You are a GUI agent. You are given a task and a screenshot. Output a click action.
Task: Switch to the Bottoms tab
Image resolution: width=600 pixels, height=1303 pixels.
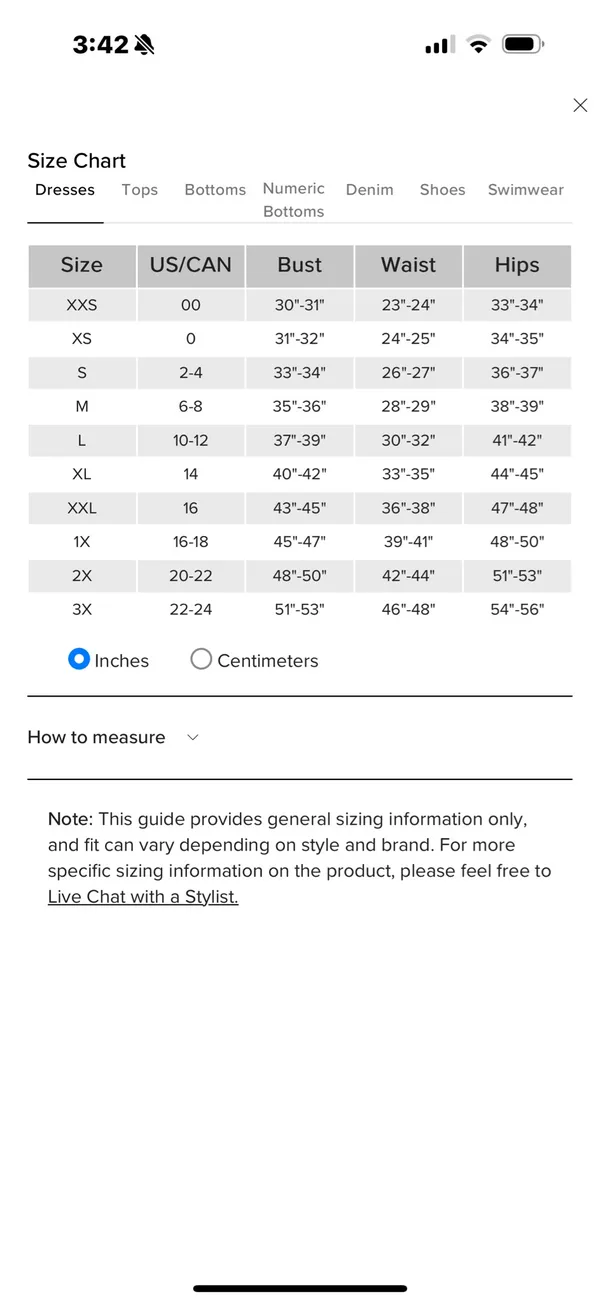tap(215, 189)
